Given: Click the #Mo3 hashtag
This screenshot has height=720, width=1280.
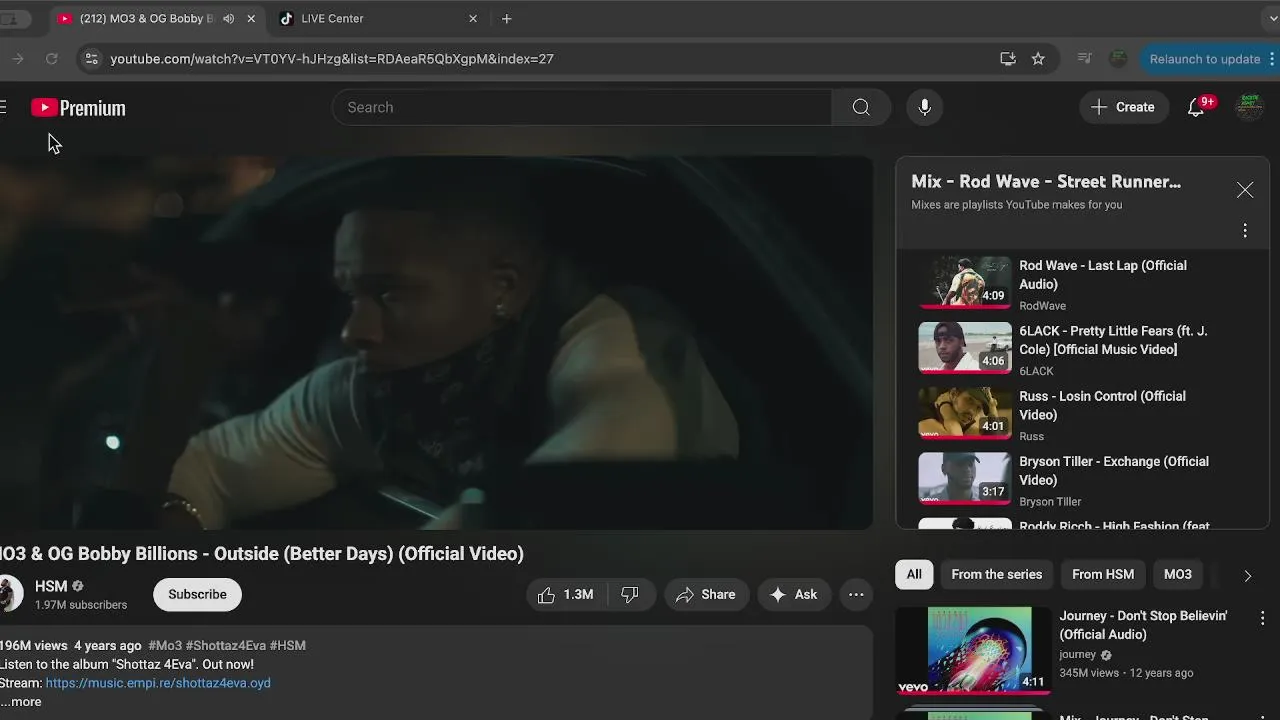Looking at the screenshot, I should click(165, 646).
